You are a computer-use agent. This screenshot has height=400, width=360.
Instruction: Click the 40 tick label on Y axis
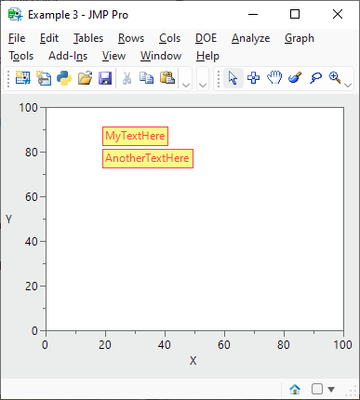(x=31, y=242)
